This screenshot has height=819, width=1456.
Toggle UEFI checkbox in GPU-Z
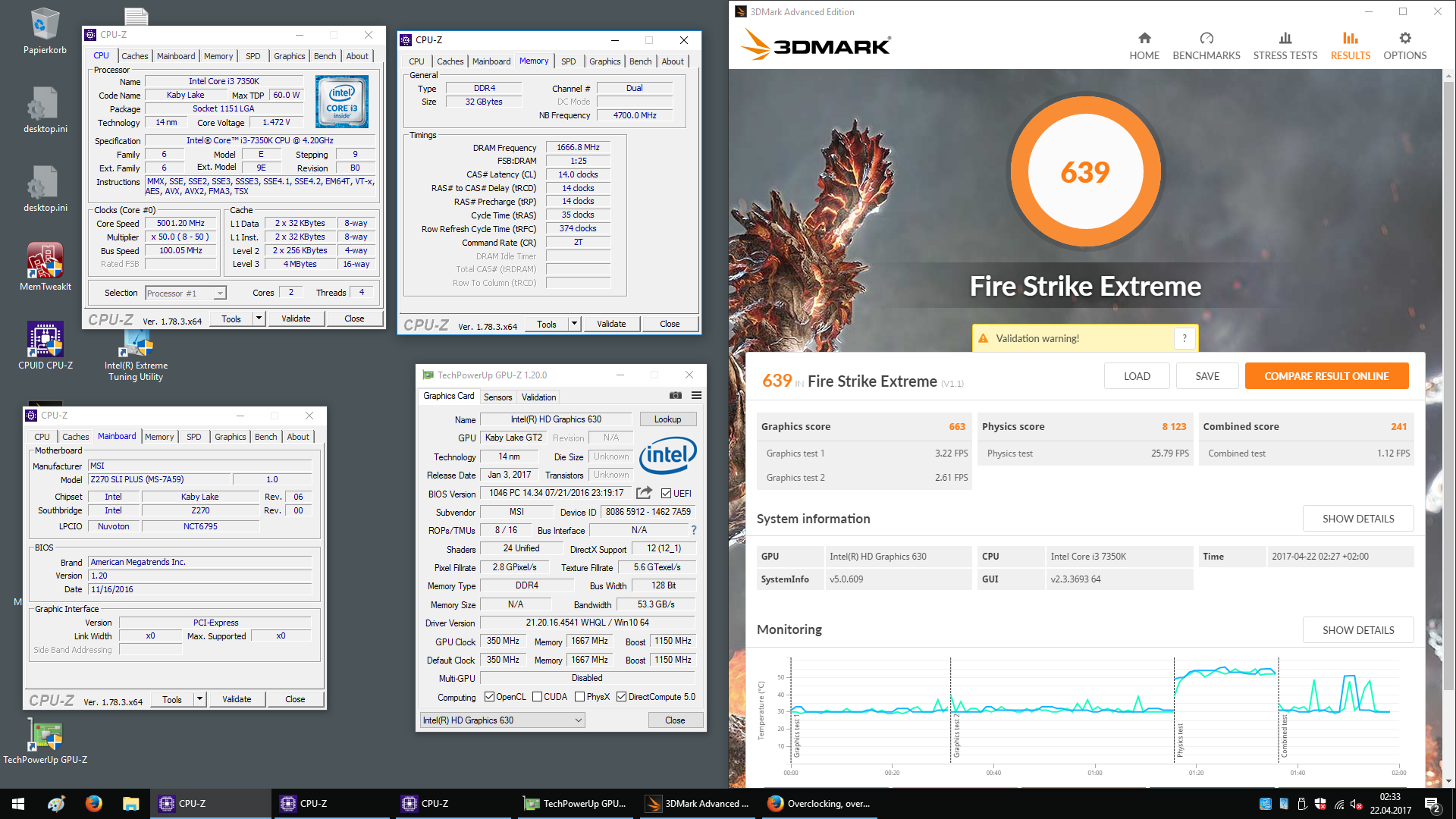pyautogui.click(x=666, y=493)
